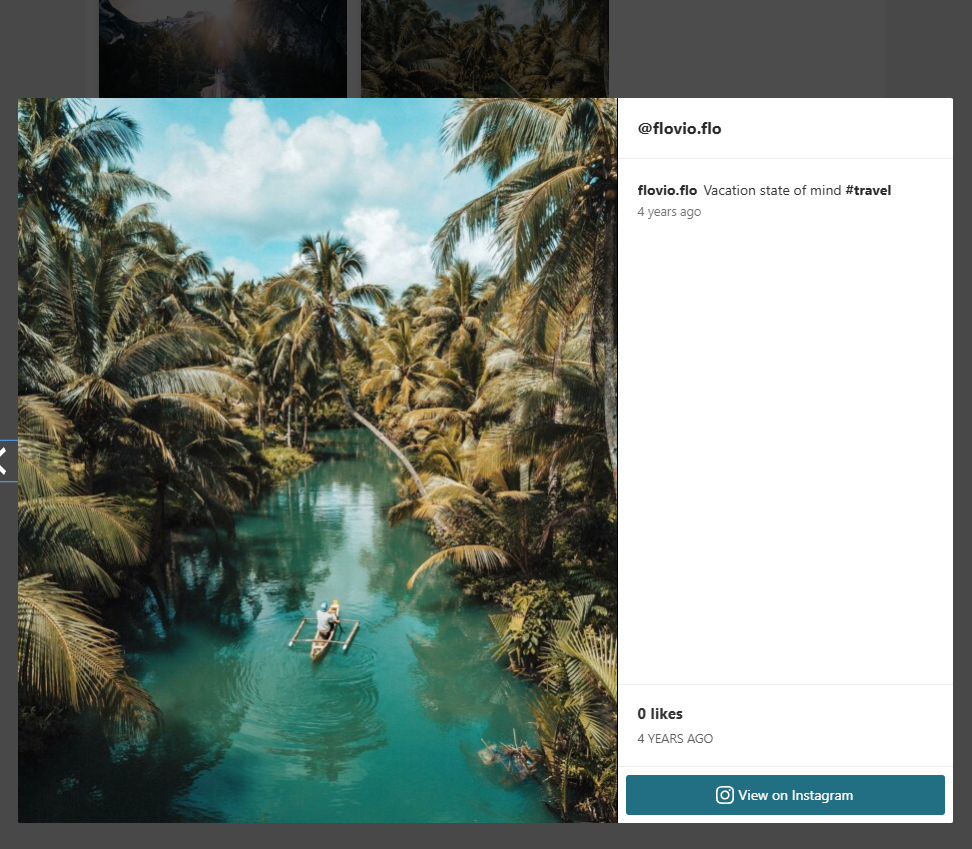
Task: Click the turquoise water at the photo's bottom
Action: click(x=300, y=760)
